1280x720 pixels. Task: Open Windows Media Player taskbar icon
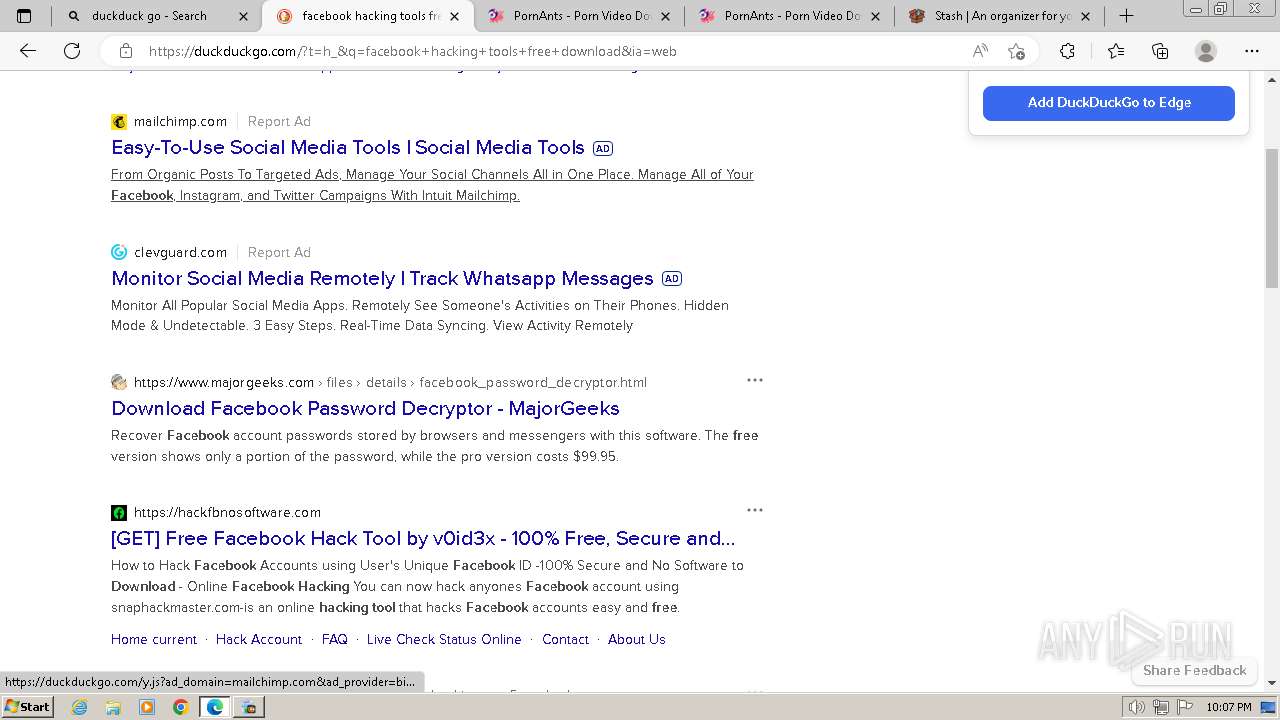pyautogui.click(x=147, y=707)
